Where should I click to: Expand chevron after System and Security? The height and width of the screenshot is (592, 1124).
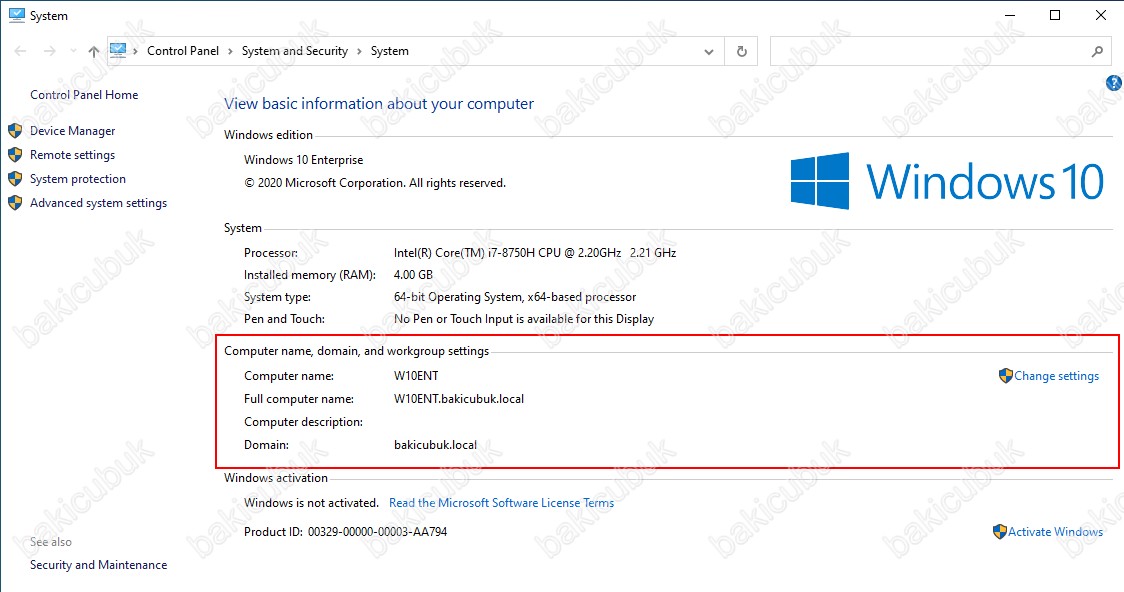coord(359,52)
